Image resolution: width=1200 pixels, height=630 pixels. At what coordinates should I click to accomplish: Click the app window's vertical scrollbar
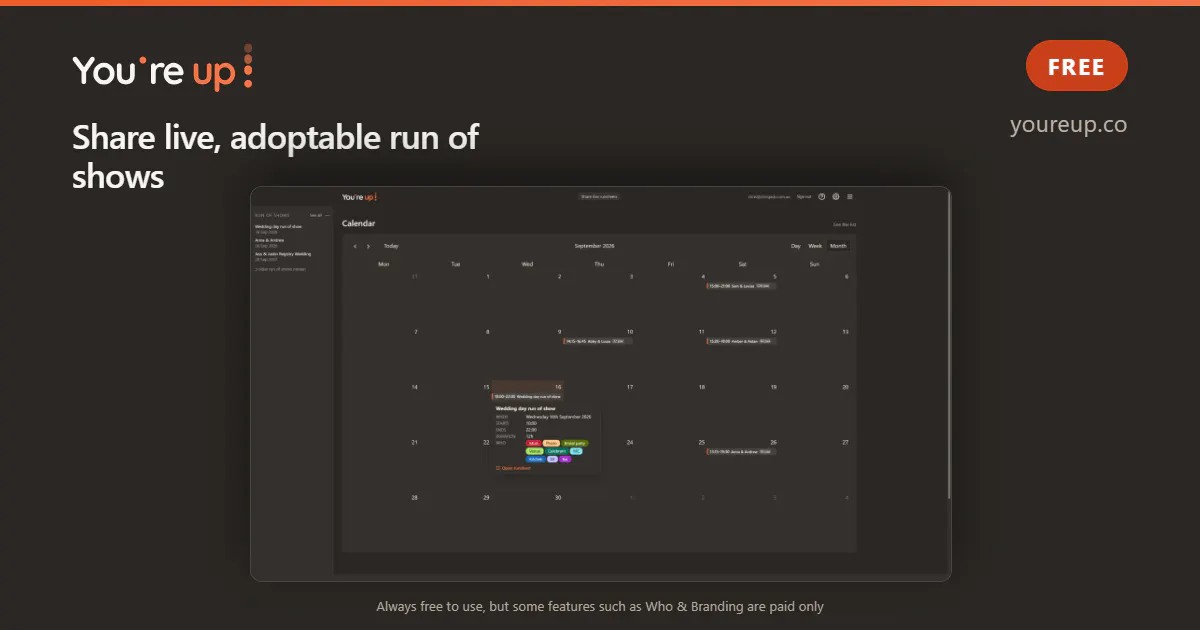coord(948,346)
